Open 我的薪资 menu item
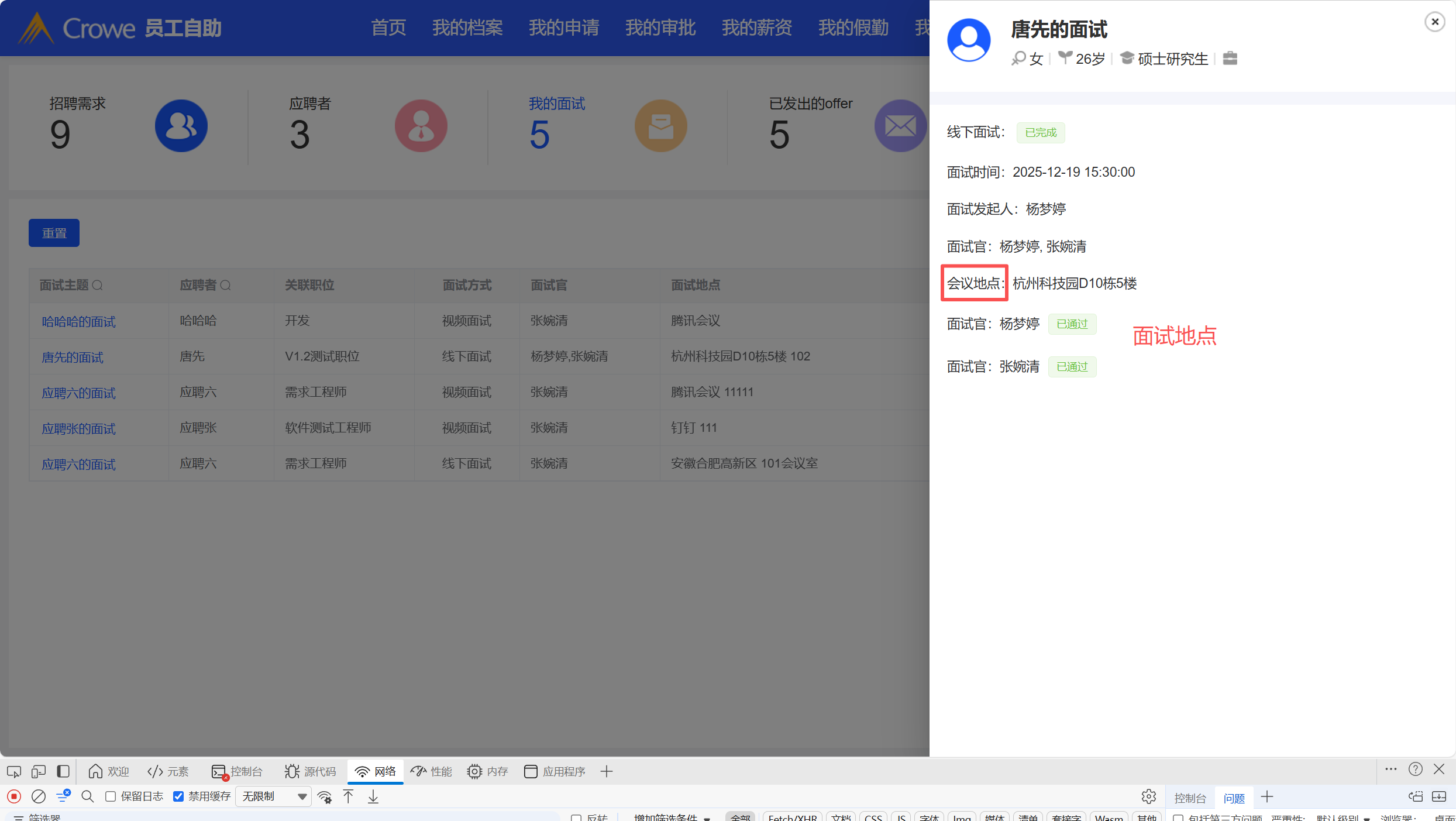Screen dimensions: 1456x821 point(756,28)
